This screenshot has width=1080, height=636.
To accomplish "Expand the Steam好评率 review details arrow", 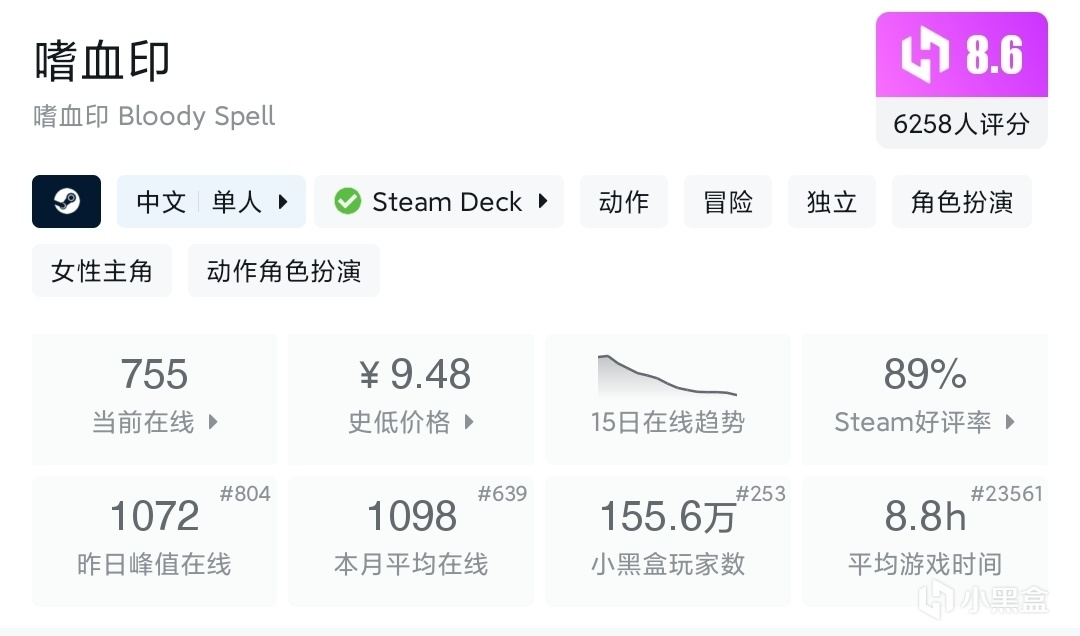I will pos(1010,422).
